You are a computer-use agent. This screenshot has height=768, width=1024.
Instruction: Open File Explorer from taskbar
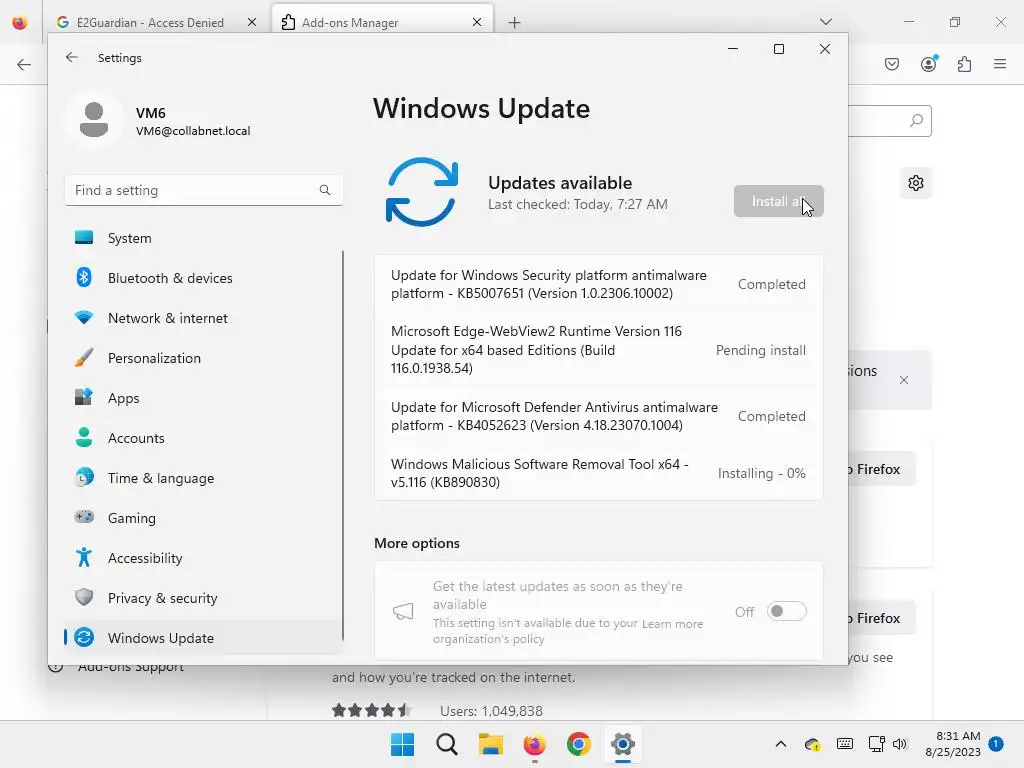[x=490, y=744]
